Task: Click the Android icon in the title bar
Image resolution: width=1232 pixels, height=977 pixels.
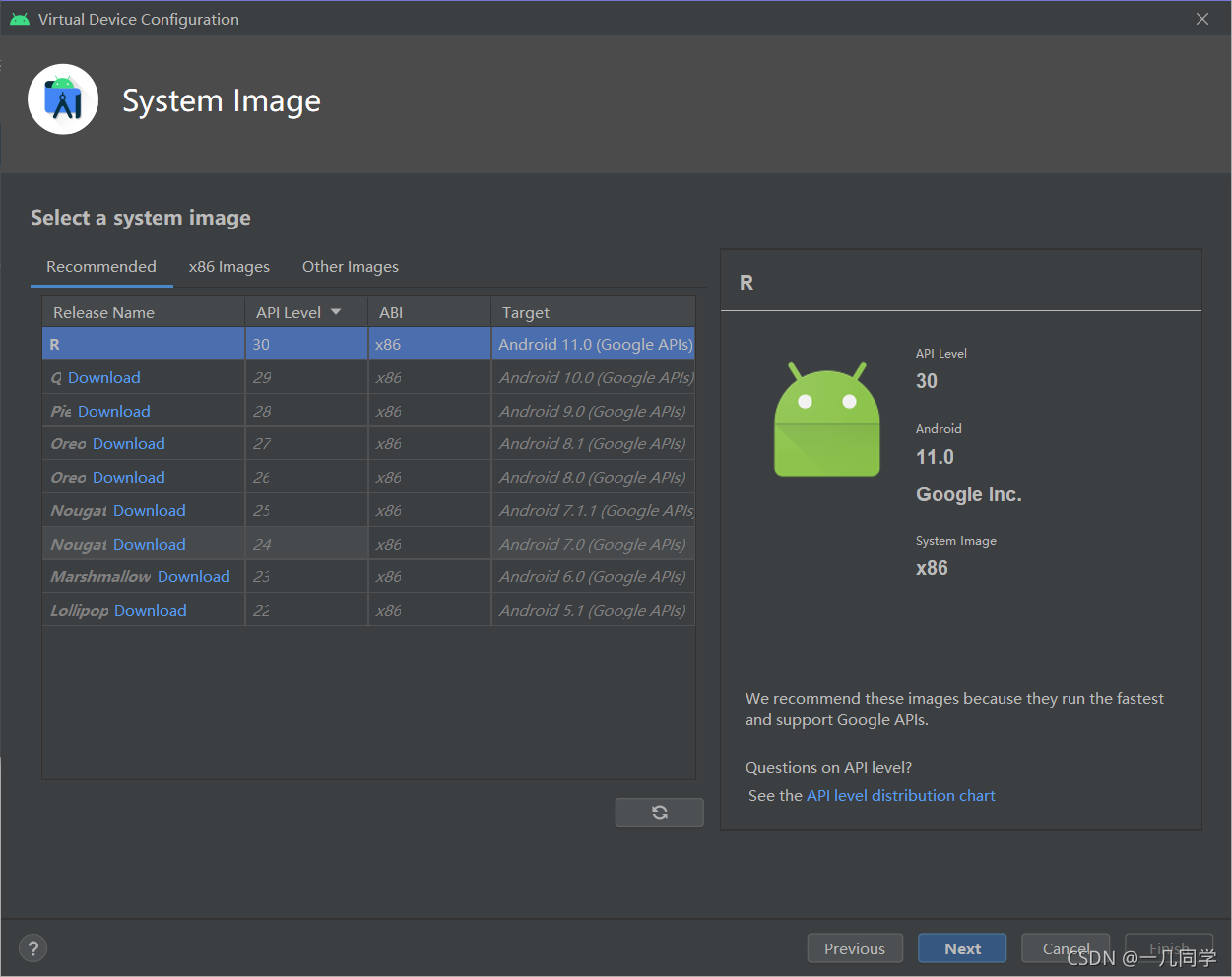Action: pyautogui.click(x=20, y=19)
